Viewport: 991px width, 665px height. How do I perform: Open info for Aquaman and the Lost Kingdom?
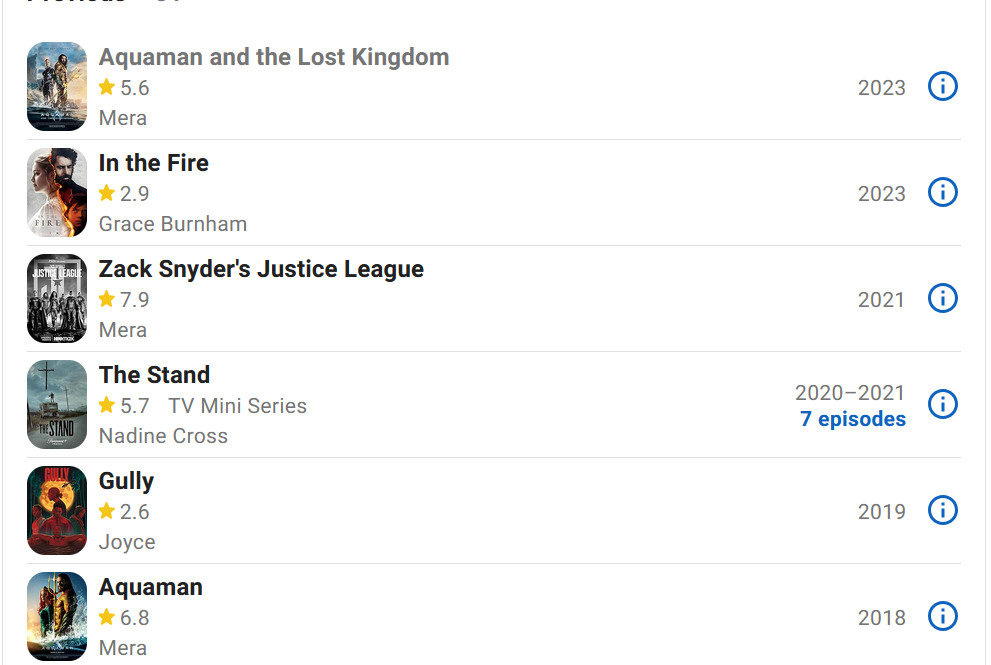[942, 87]
